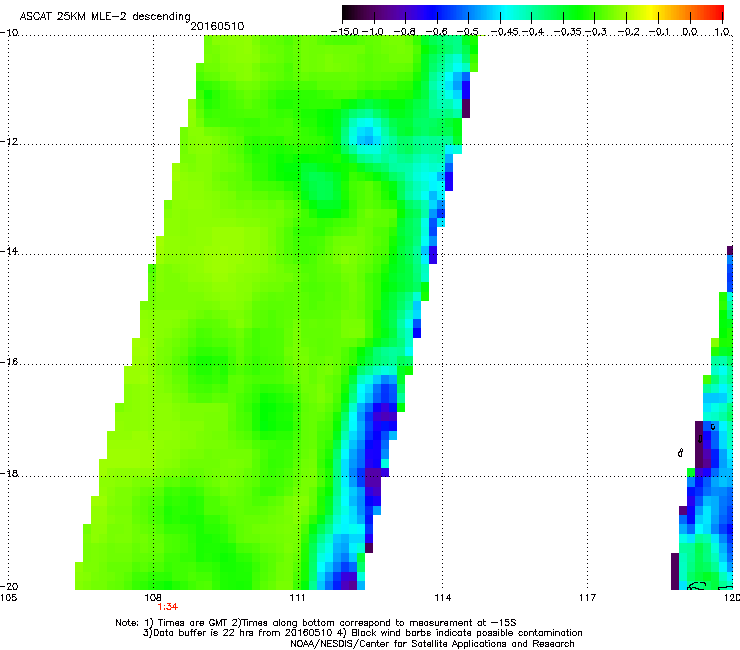Click the longitude axis label 111
Viewport: 740px width, 650px height.
(x=298, y=598)
